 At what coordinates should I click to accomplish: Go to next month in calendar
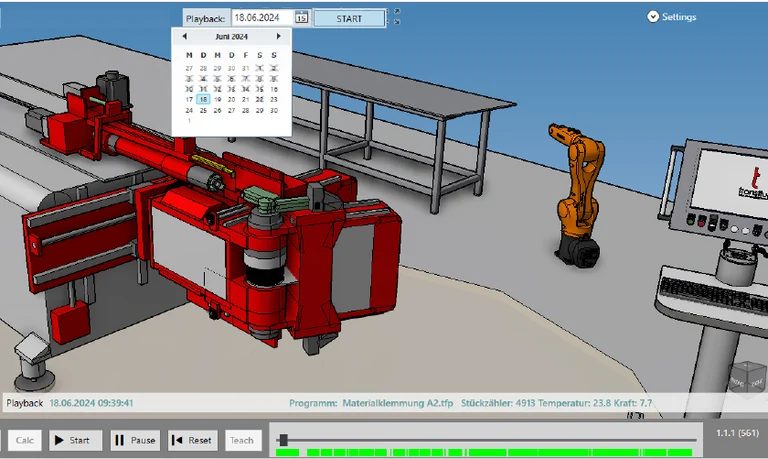pyautogui.click(x=278, y=36)
